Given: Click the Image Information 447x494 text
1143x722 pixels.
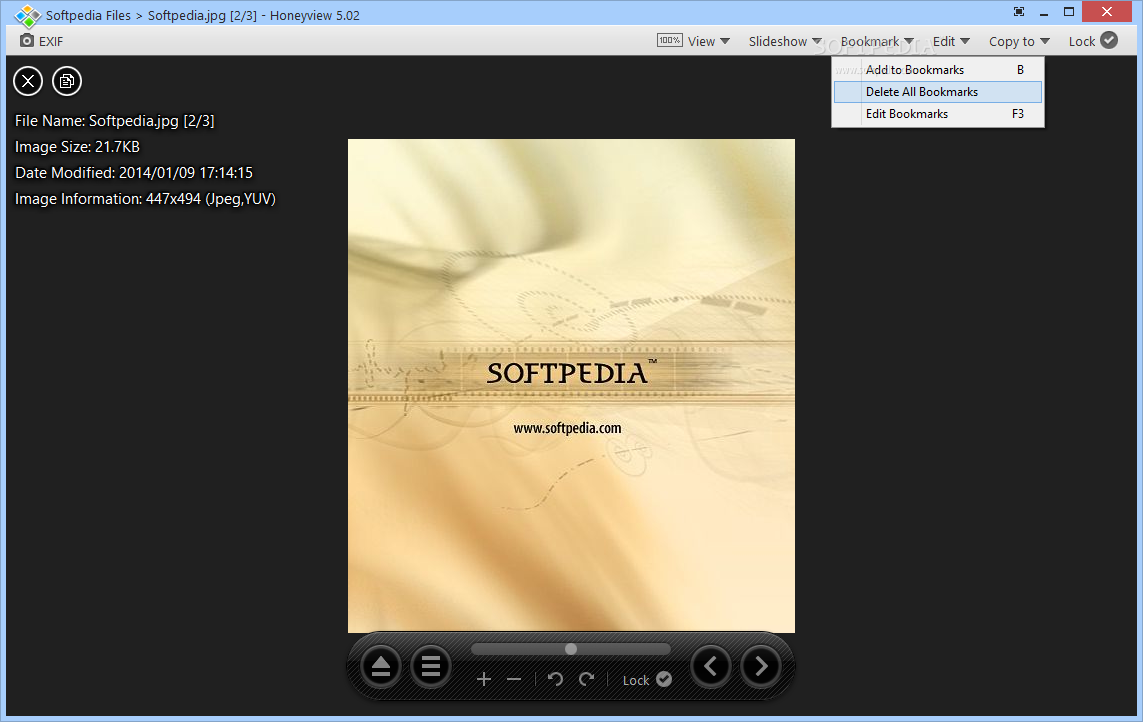Looking at the screenshot, I should click(x=145, y=199).
